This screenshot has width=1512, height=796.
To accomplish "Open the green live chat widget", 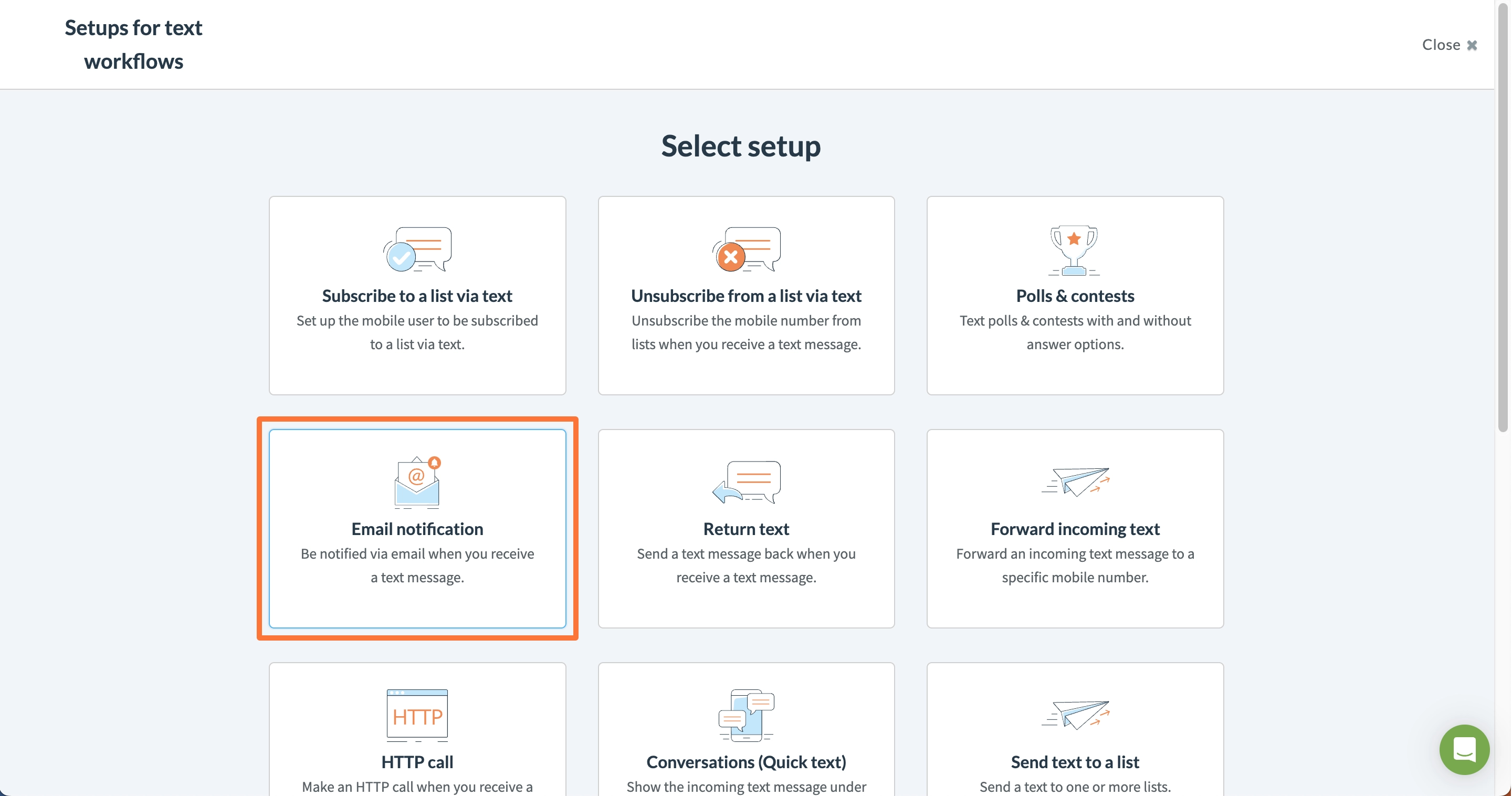I will 1464,750.
